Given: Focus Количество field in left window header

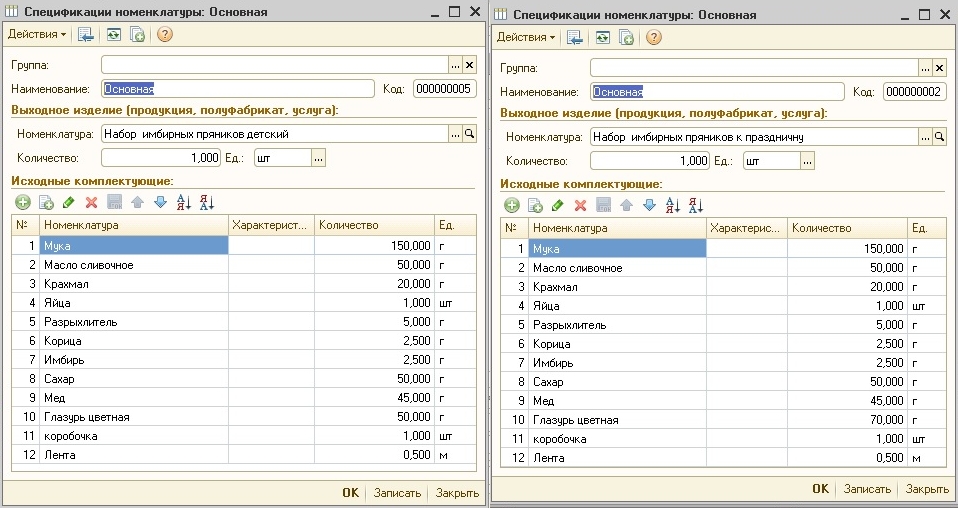Looking at the screenshot, I should [161, 158].
